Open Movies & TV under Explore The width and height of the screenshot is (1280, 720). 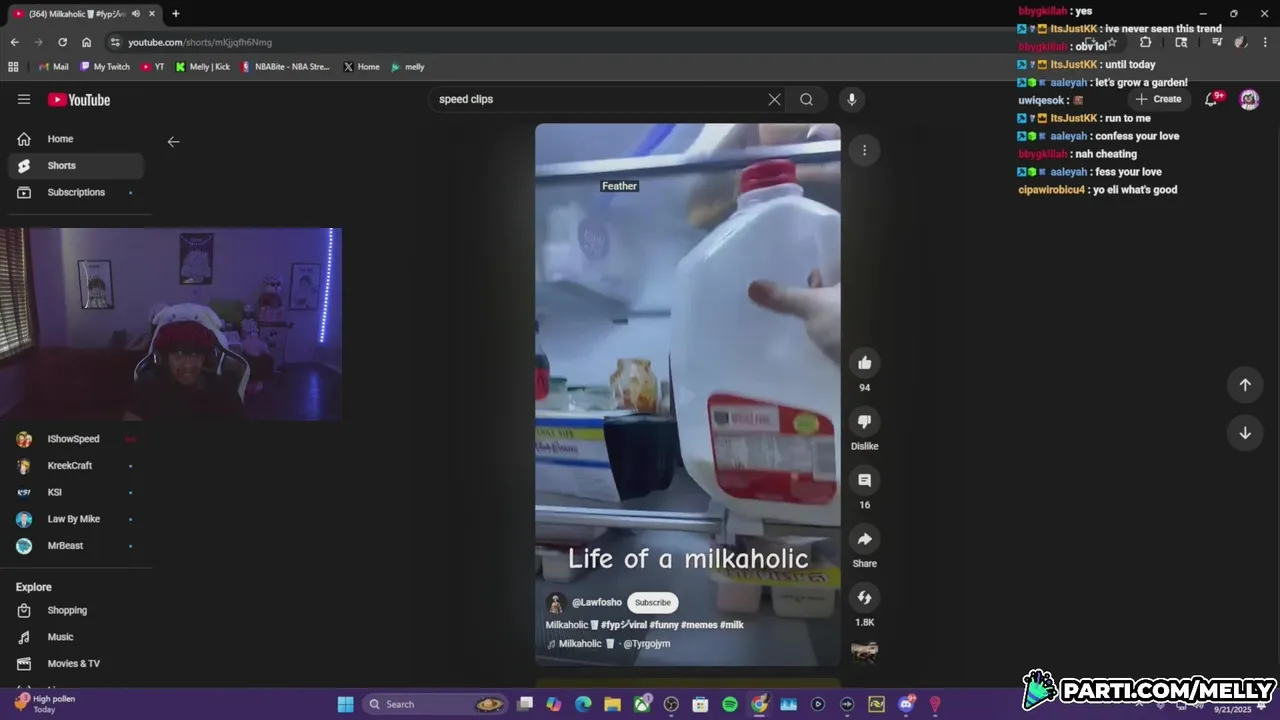tap(76, 663)
